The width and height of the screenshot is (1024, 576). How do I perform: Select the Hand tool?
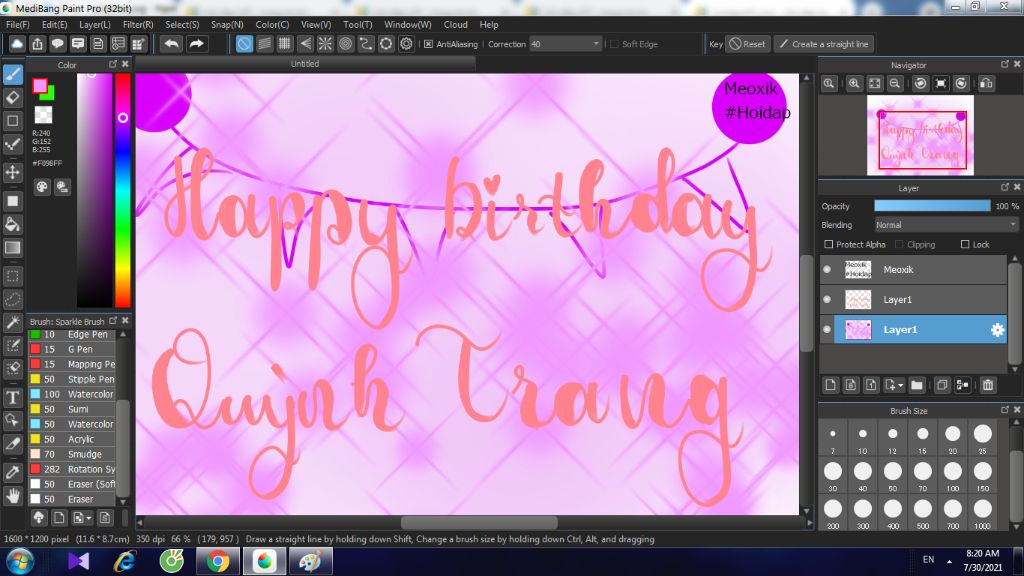12,496
